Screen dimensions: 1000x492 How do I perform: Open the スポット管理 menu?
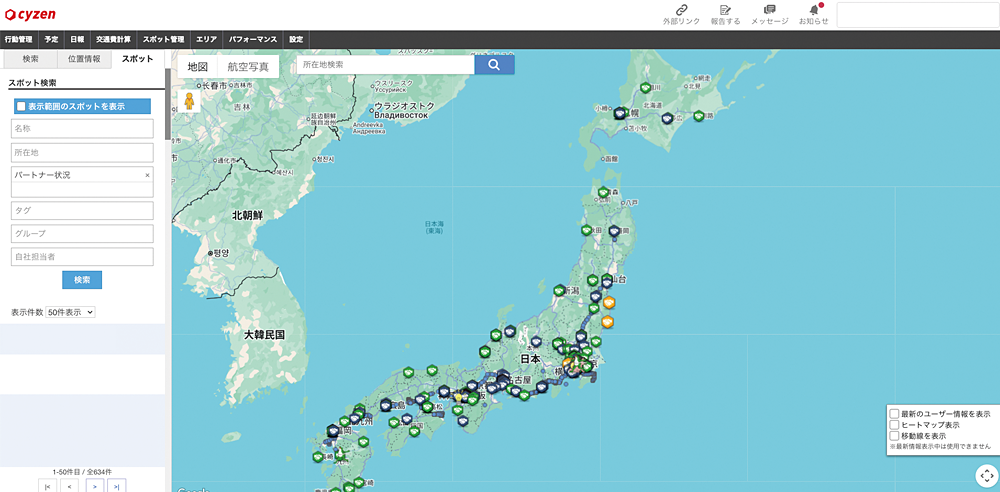coord(163,39)
